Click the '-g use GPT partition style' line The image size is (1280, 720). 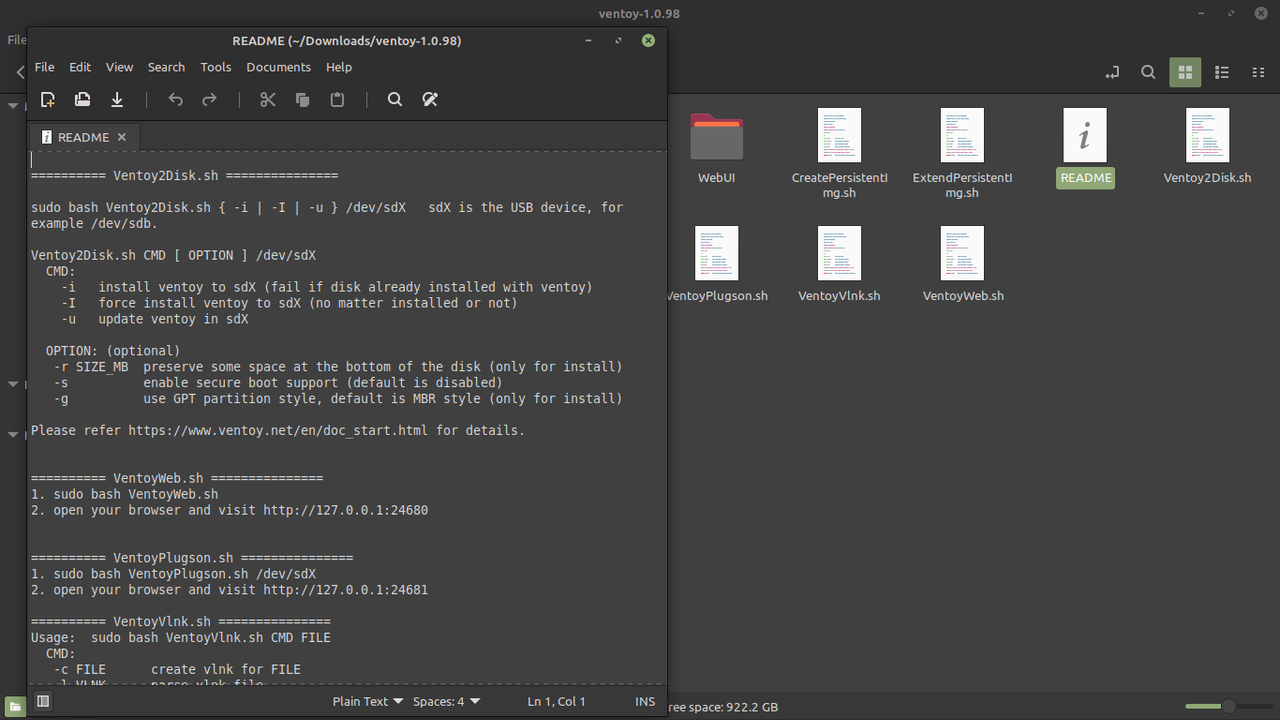(x=338, y=398)
